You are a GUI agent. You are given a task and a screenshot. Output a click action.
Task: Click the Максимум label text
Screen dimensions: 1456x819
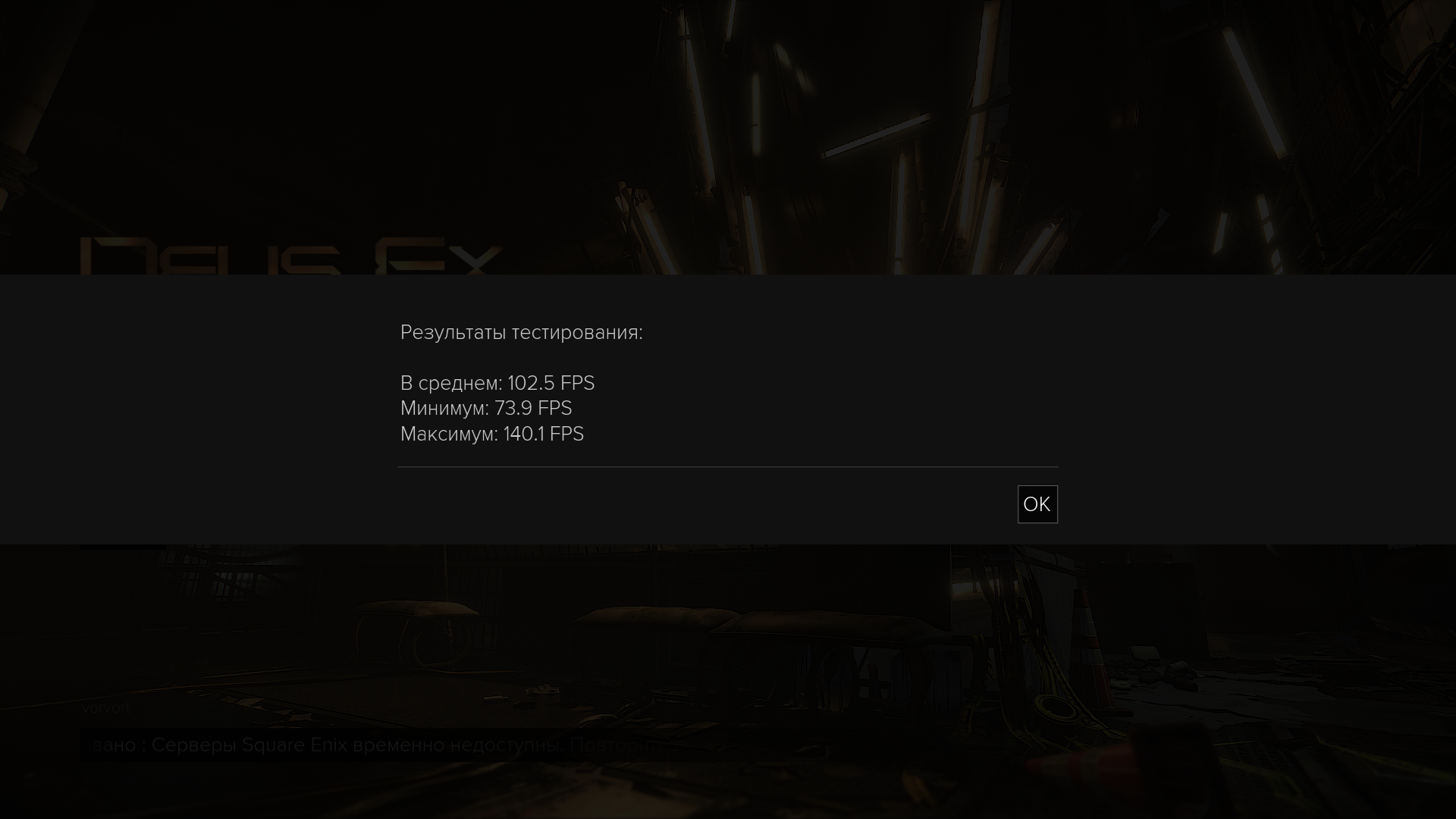point(449,434)
